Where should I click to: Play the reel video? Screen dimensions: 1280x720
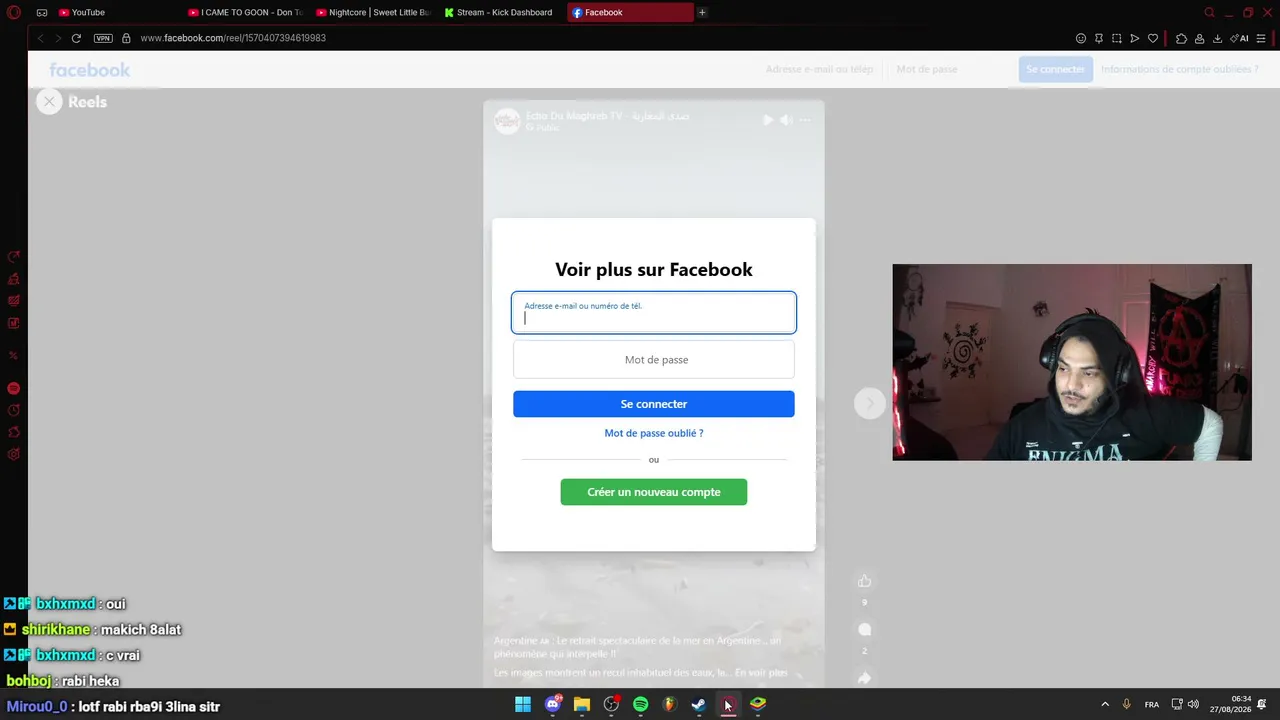coord(768,120)
